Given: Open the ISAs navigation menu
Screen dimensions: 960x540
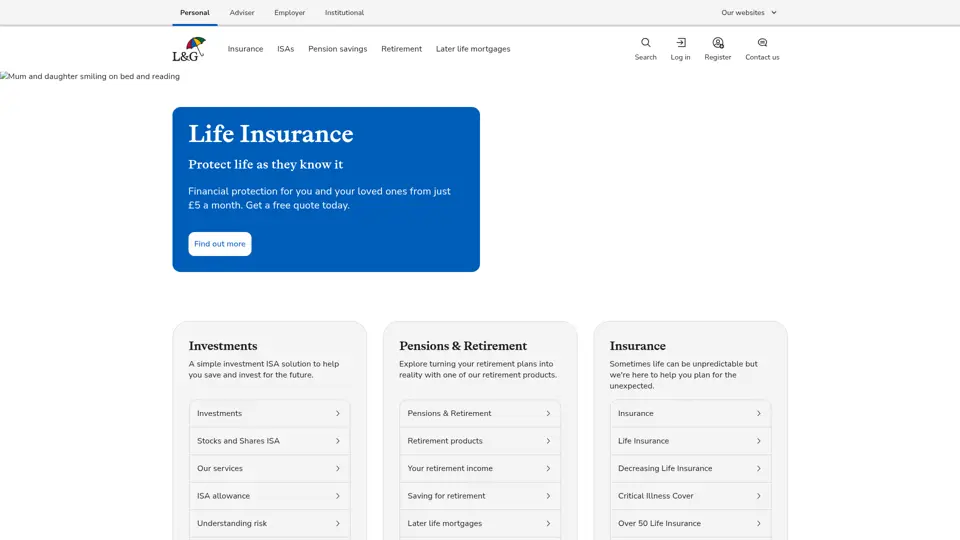Looking at the screenshot, I should pyautogui.click(x=285, y=49).
